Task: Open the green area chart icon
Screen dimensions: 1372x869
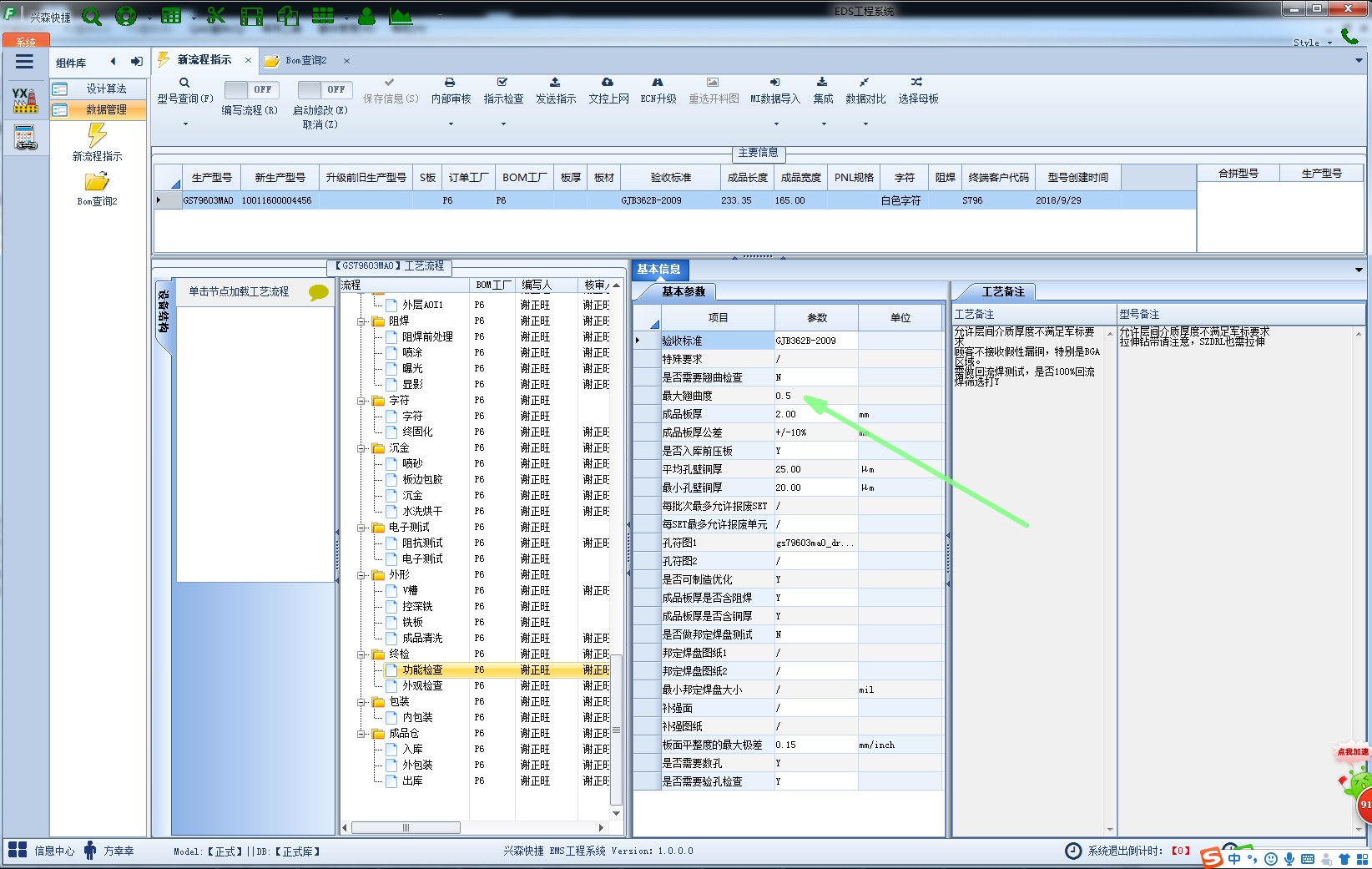Action: [401, 16]
